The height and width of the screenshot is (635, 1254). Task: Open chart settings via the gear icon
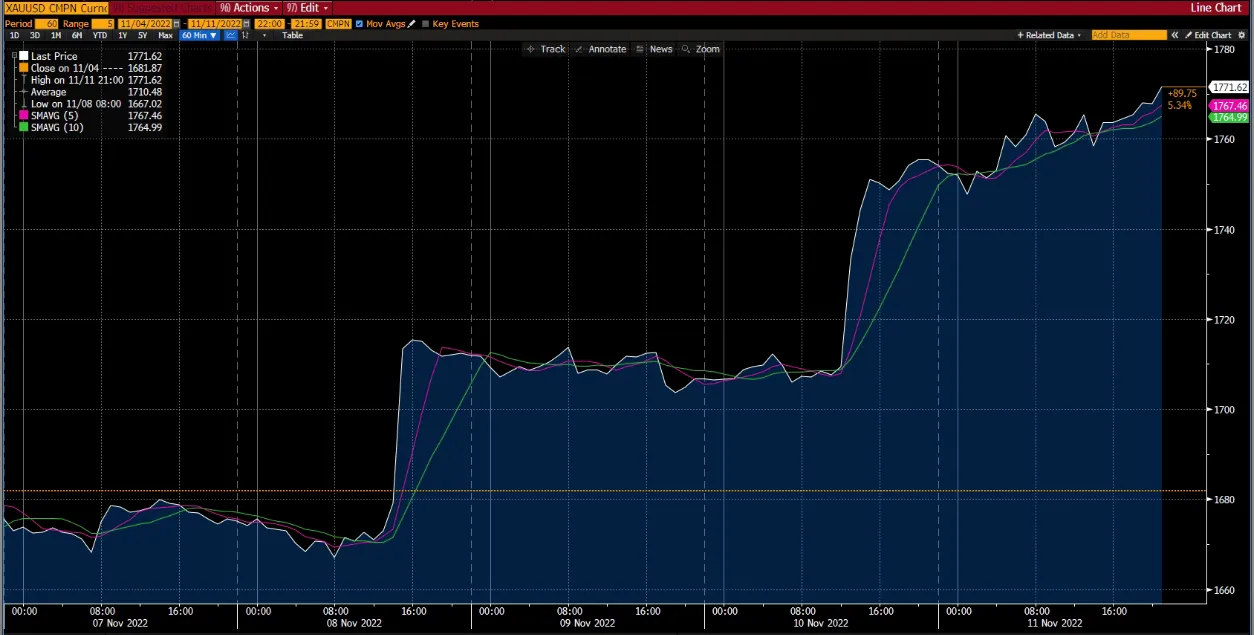point(1241,35)
